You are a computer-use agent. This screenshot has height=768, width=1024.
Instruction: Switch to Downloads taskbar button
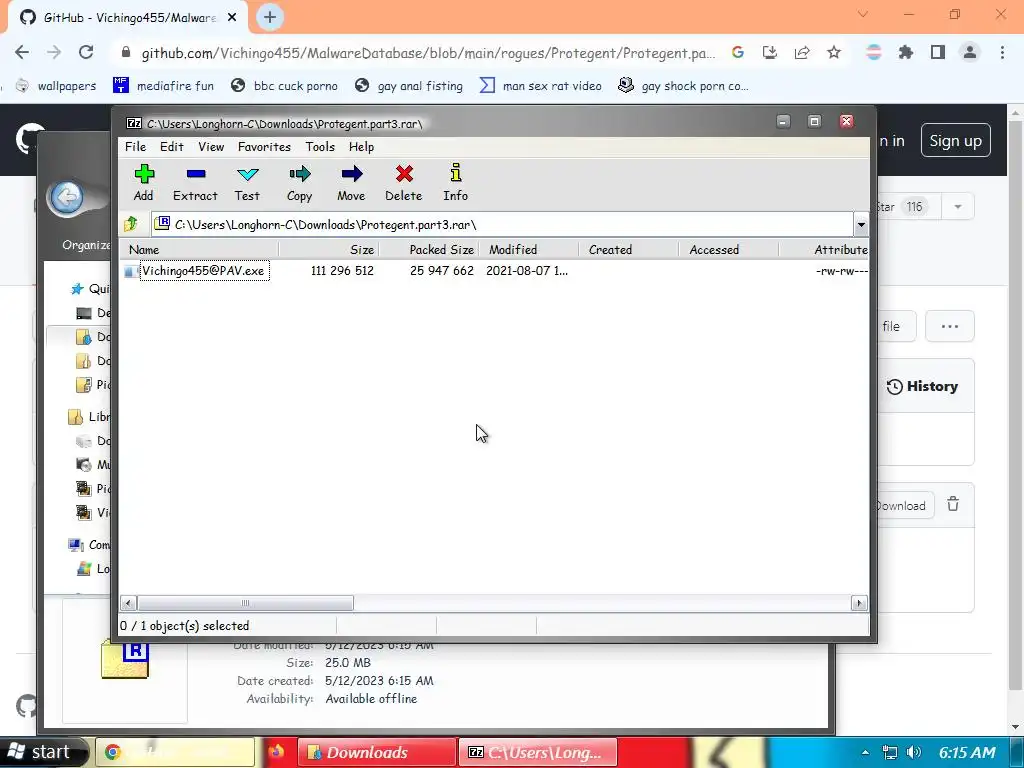[377, 752]
